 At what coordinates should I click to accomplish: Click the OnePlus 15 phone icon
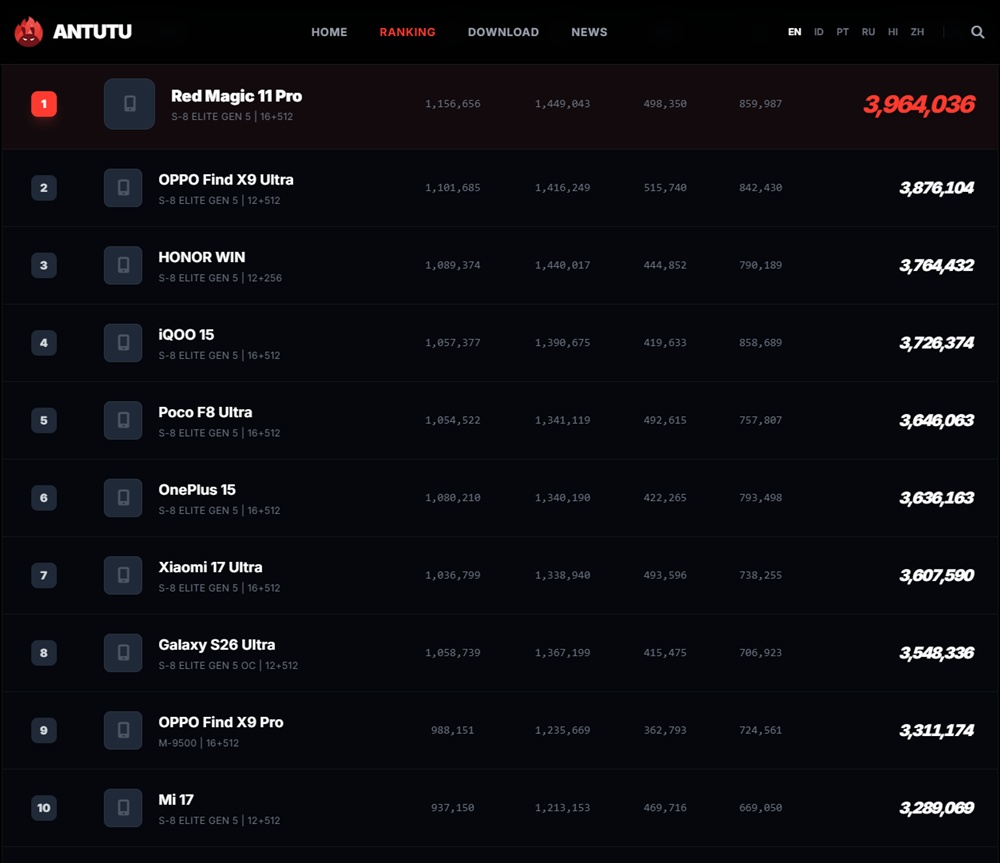[123, 498]
